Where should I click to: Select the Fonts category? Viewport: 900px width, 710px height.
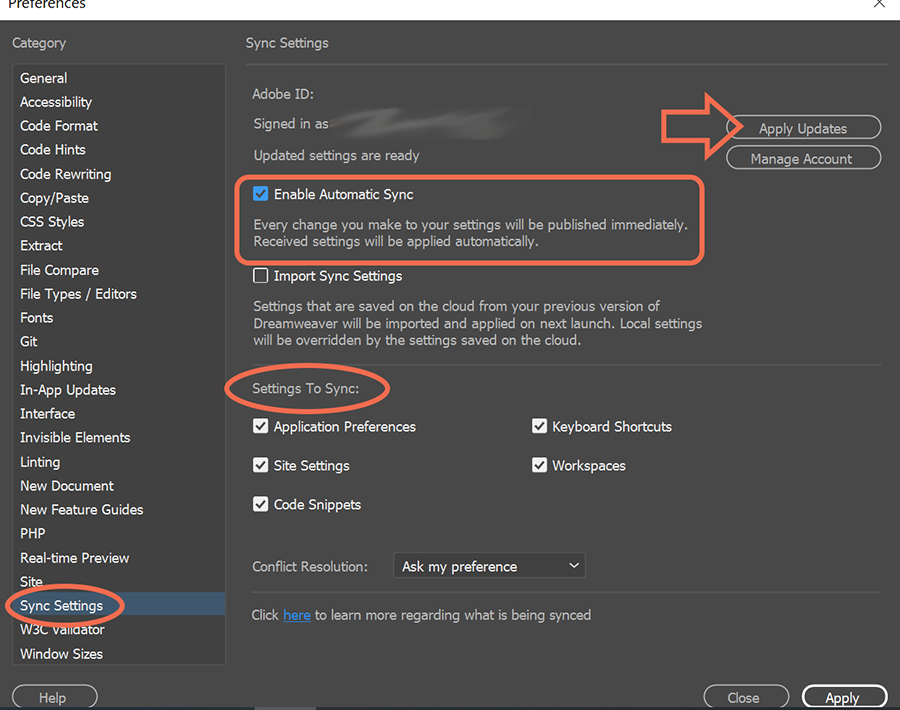tap(36, 317)
